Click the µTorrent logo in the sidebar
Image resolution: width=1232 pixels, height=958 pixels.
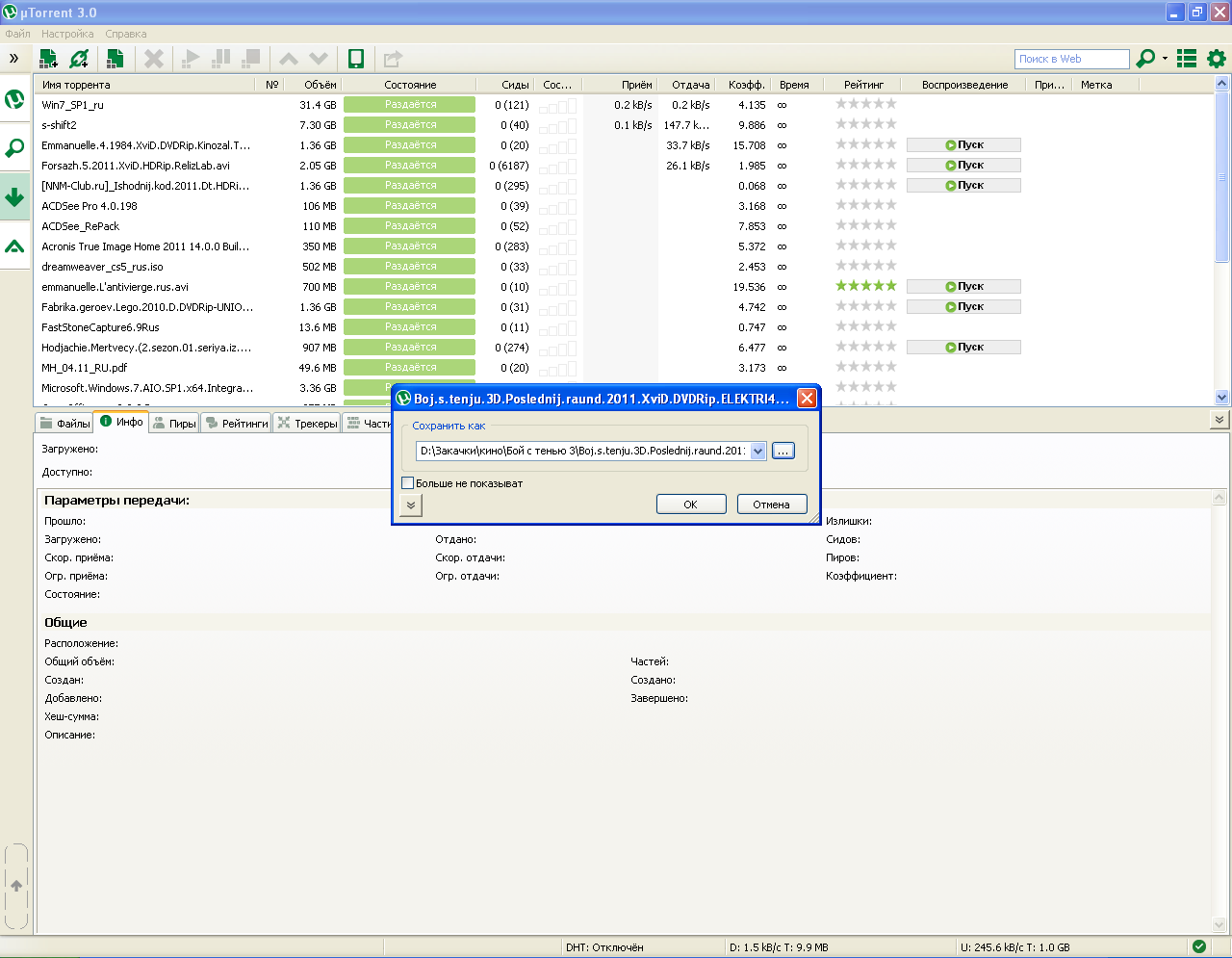14,99
